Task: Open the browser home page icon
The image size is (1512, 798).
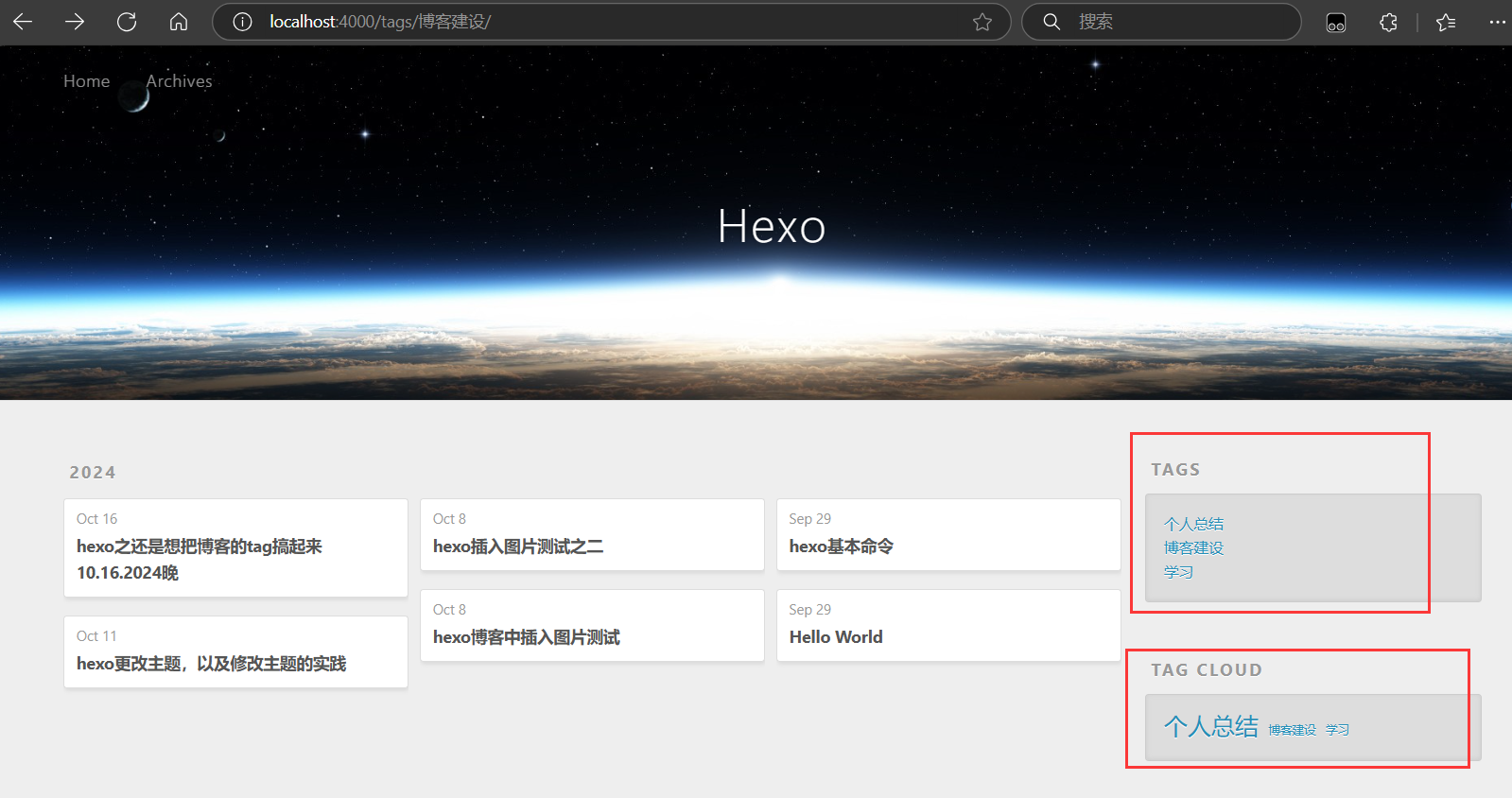Action: [x=179, y=22]
